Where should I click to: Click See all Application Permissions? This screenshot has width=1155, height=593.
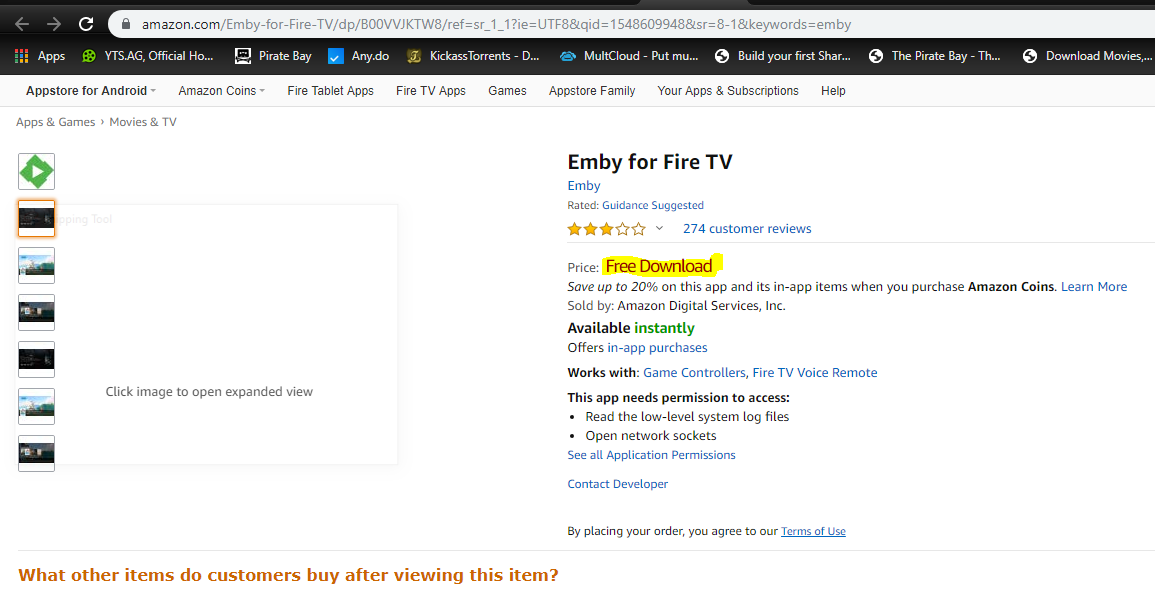tap(651, 455)
